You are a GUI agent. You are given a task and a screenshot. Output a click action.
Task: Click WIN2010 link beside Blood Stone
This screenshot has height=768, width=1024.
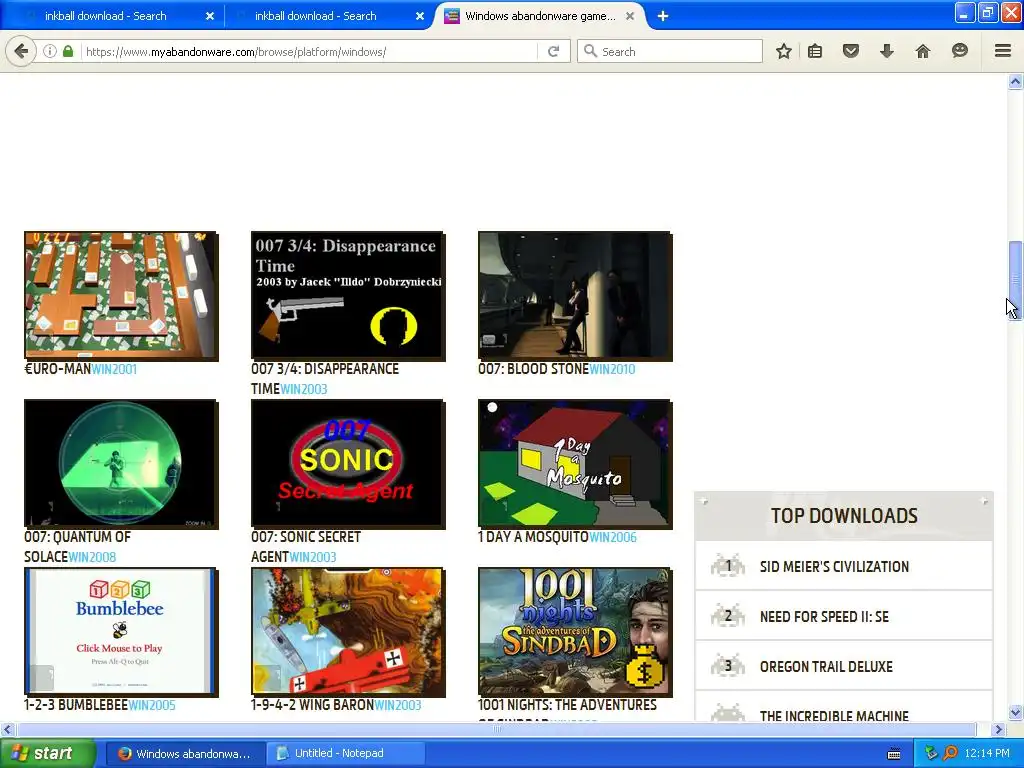pyautogui.click(x=612, y=369)
